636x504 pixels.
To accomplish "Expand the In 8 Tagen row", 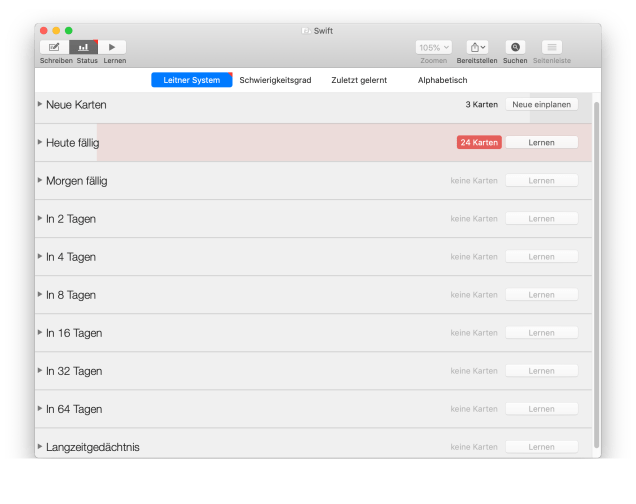I will click(x=40, y=294).
